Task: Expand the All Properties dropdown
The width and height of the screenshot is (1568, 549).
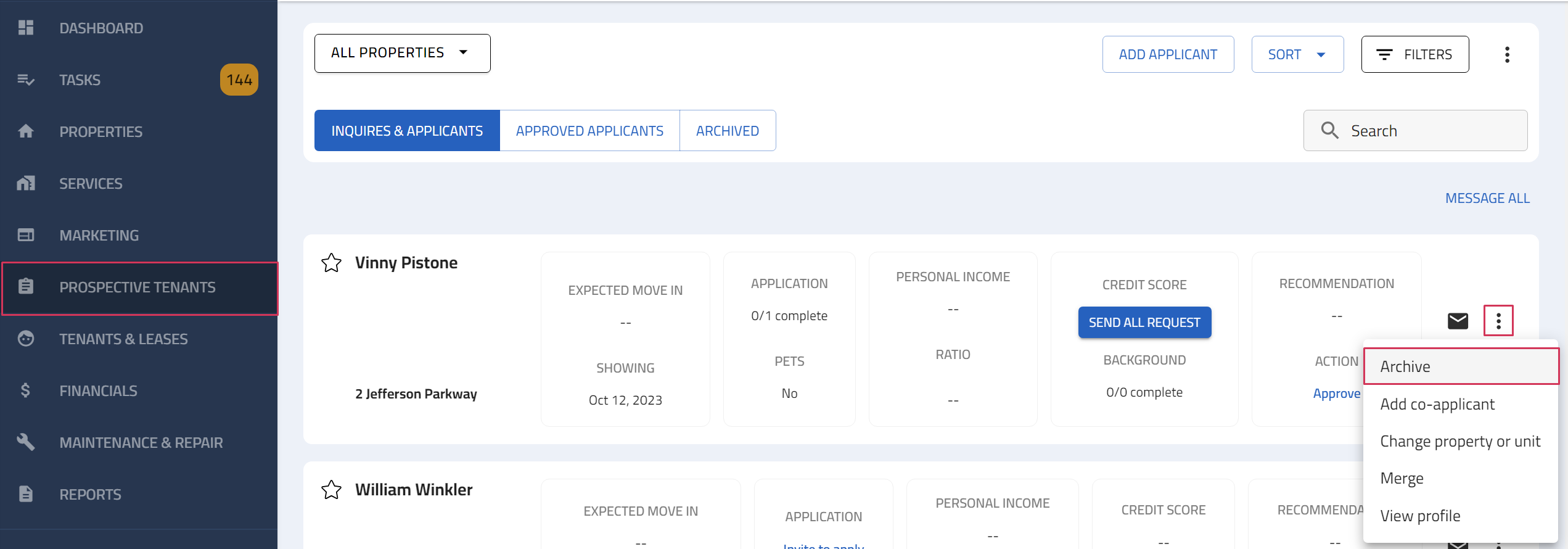Action: 403,53
